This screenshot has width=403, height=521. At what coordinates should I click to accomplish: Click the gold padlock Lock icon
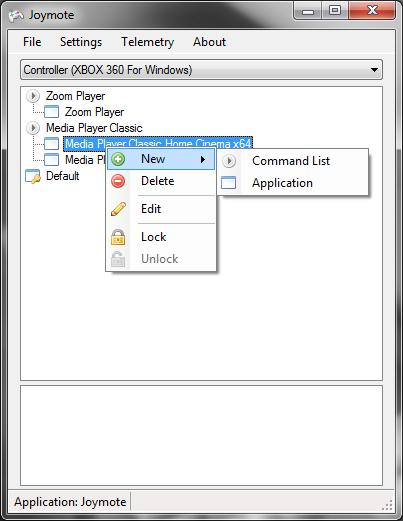click(118, 237)
